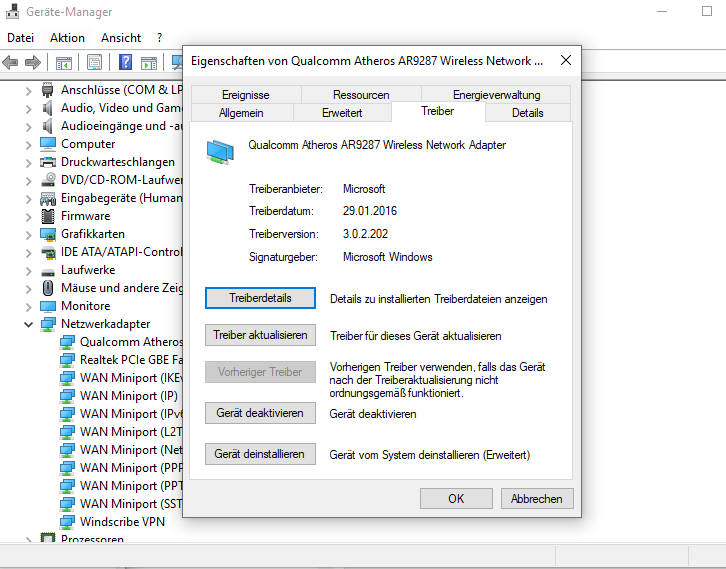Close the Eigenschaften dialog with X
The width and height of the screenshot is (726, 569).
[x=566, y=60]
